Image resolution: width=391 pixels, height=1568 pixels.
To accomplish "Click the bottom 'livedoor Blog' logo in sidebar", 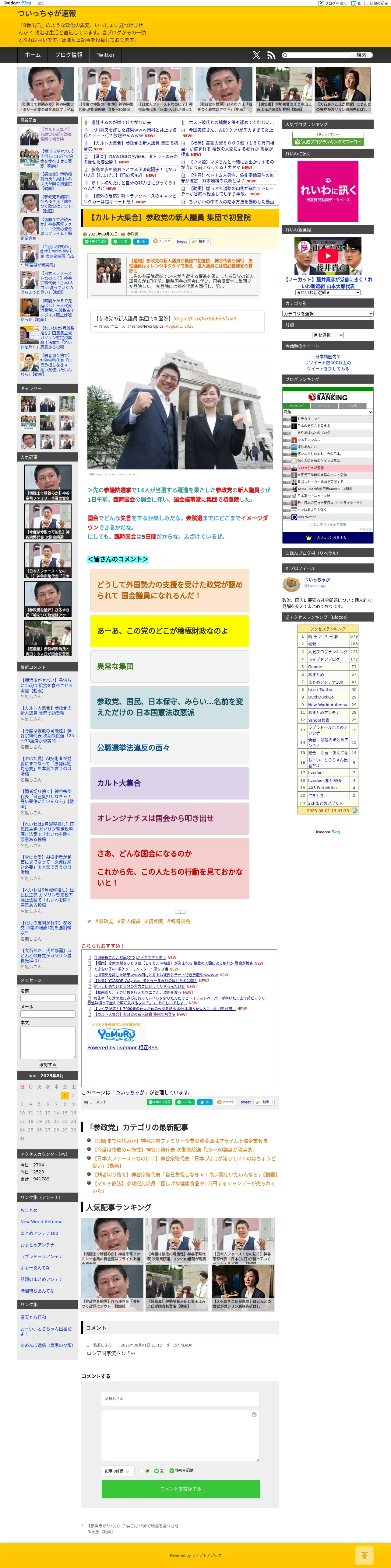I will (x=328, y=831).
